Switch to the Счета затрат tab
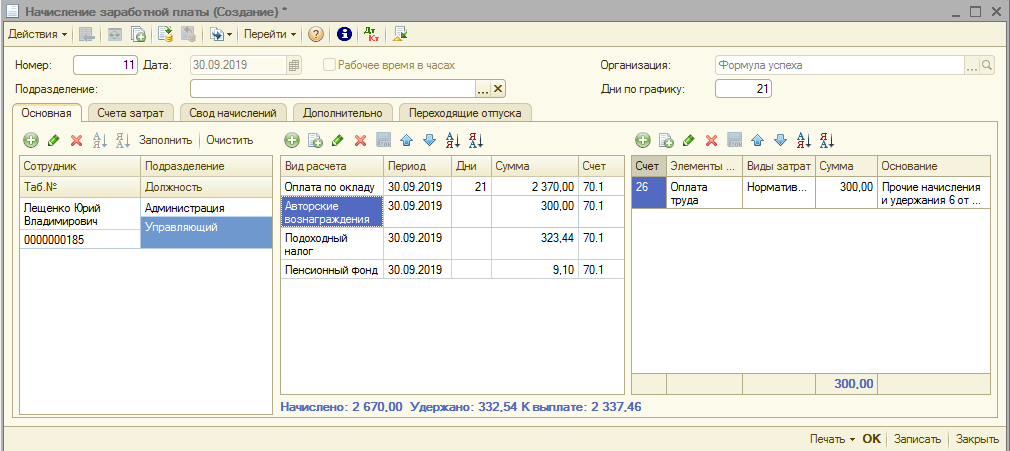1010x451 pixels. click(x=132, y=113)
